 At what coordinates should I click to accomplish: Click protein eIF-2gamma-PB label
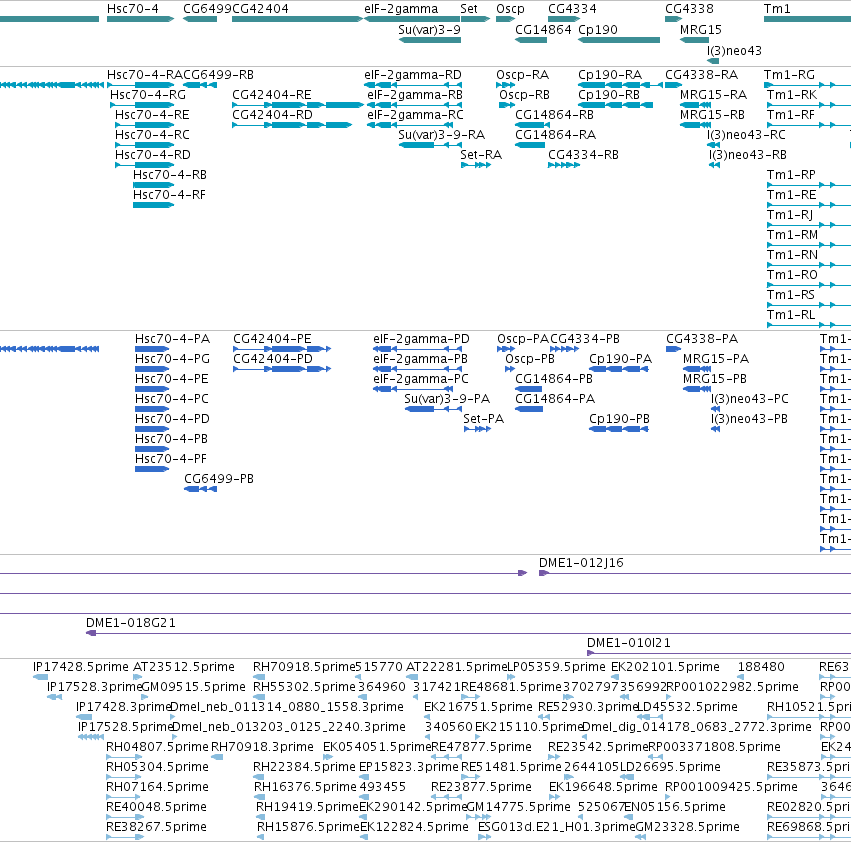[420, 359]
